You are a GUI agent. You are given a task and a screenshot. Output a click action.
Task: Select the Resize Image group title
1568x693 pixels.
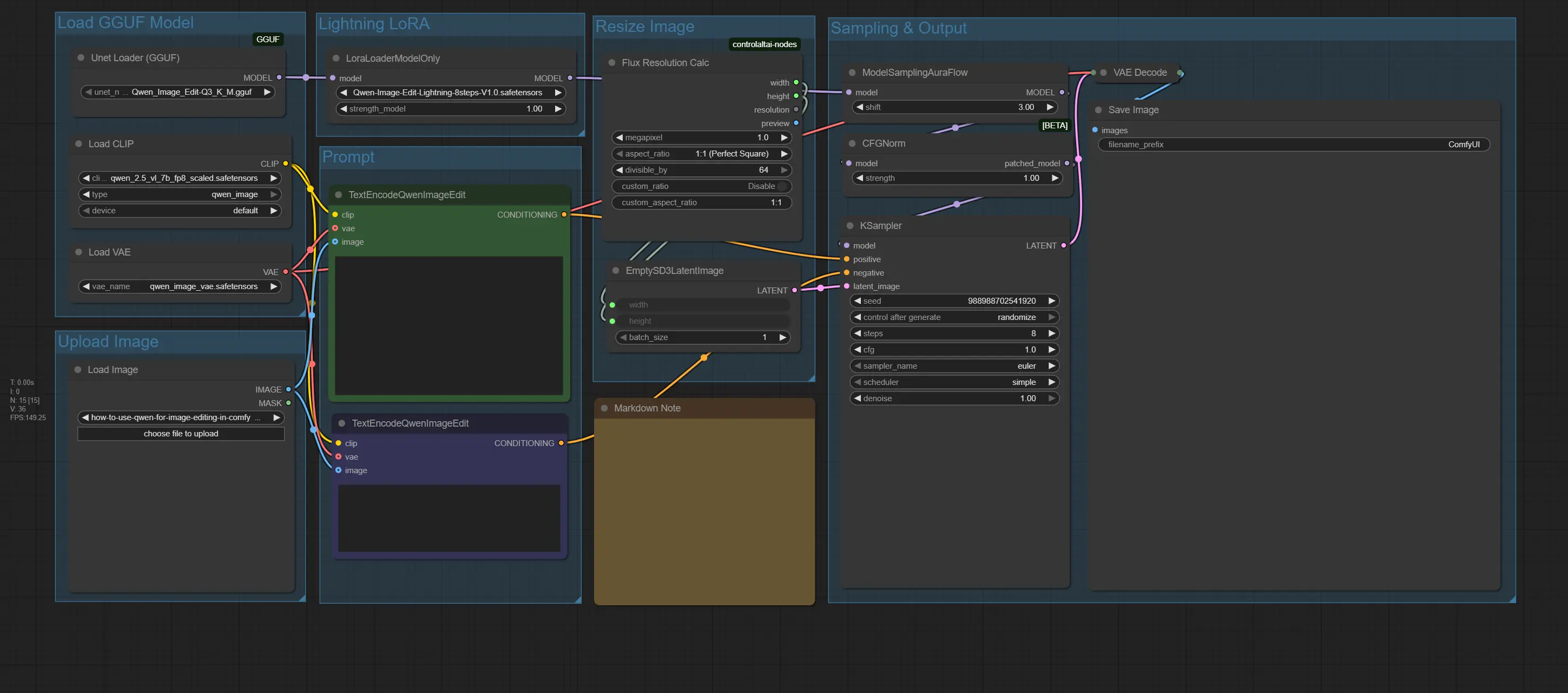[x=644, y=26]
